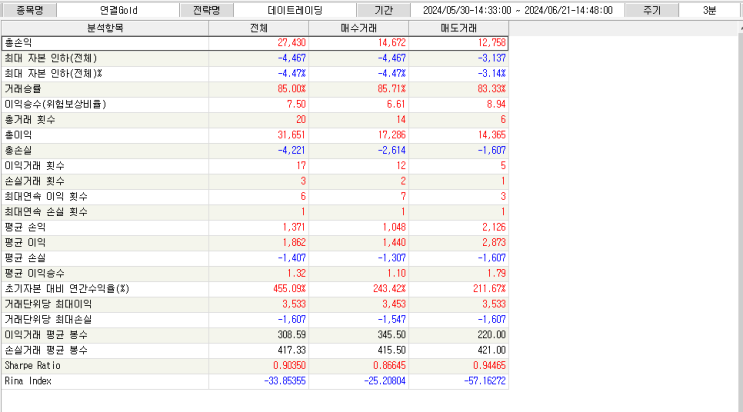Select max loss per unit -1,547
Image resolution: width=743 pixels, height=412 pixels.
tap(391, 319)
